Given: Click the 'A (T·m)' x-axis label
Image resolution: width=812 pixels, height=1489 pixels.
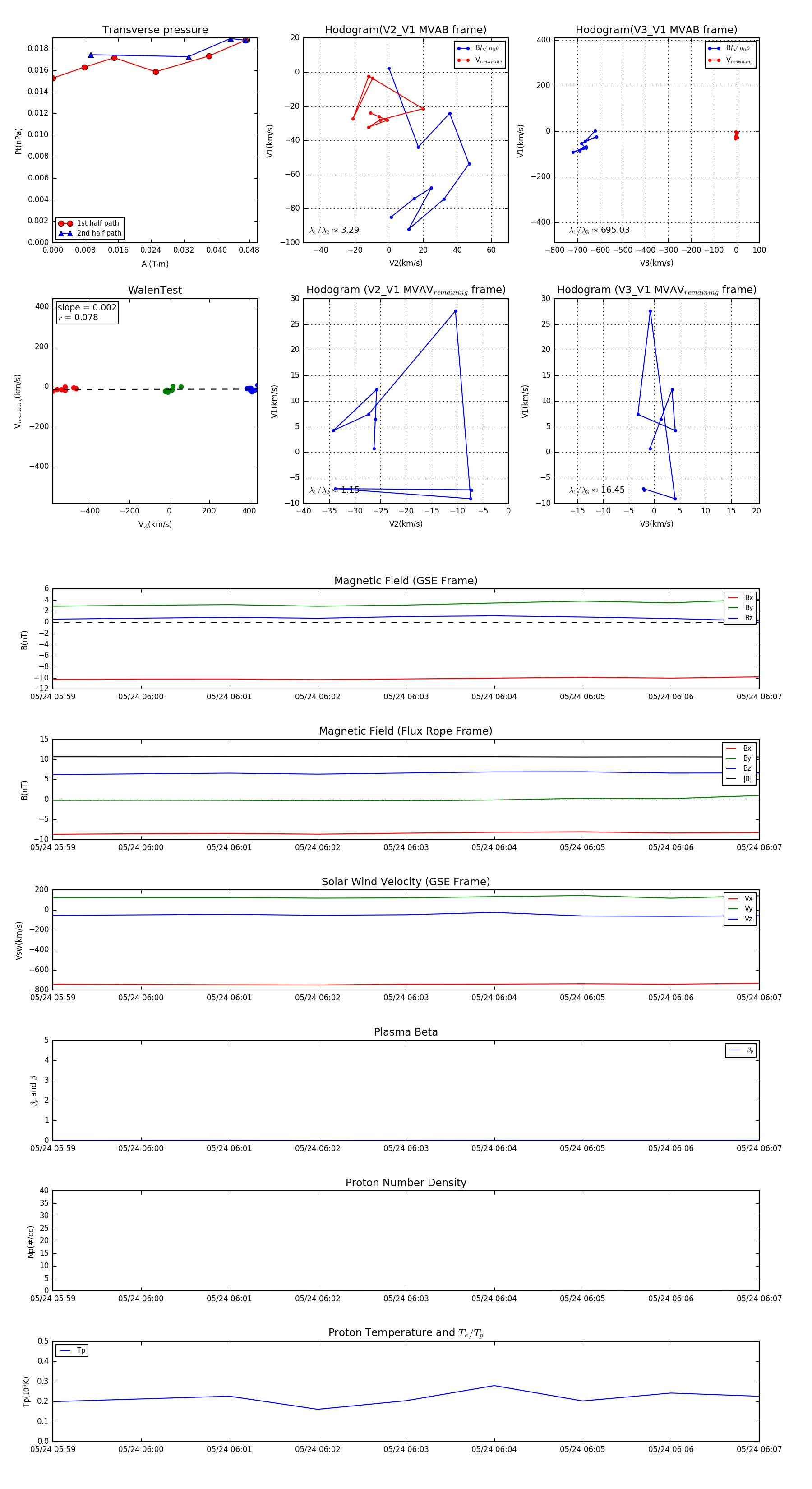Looking at the screenshot, I should coord(155,264).
